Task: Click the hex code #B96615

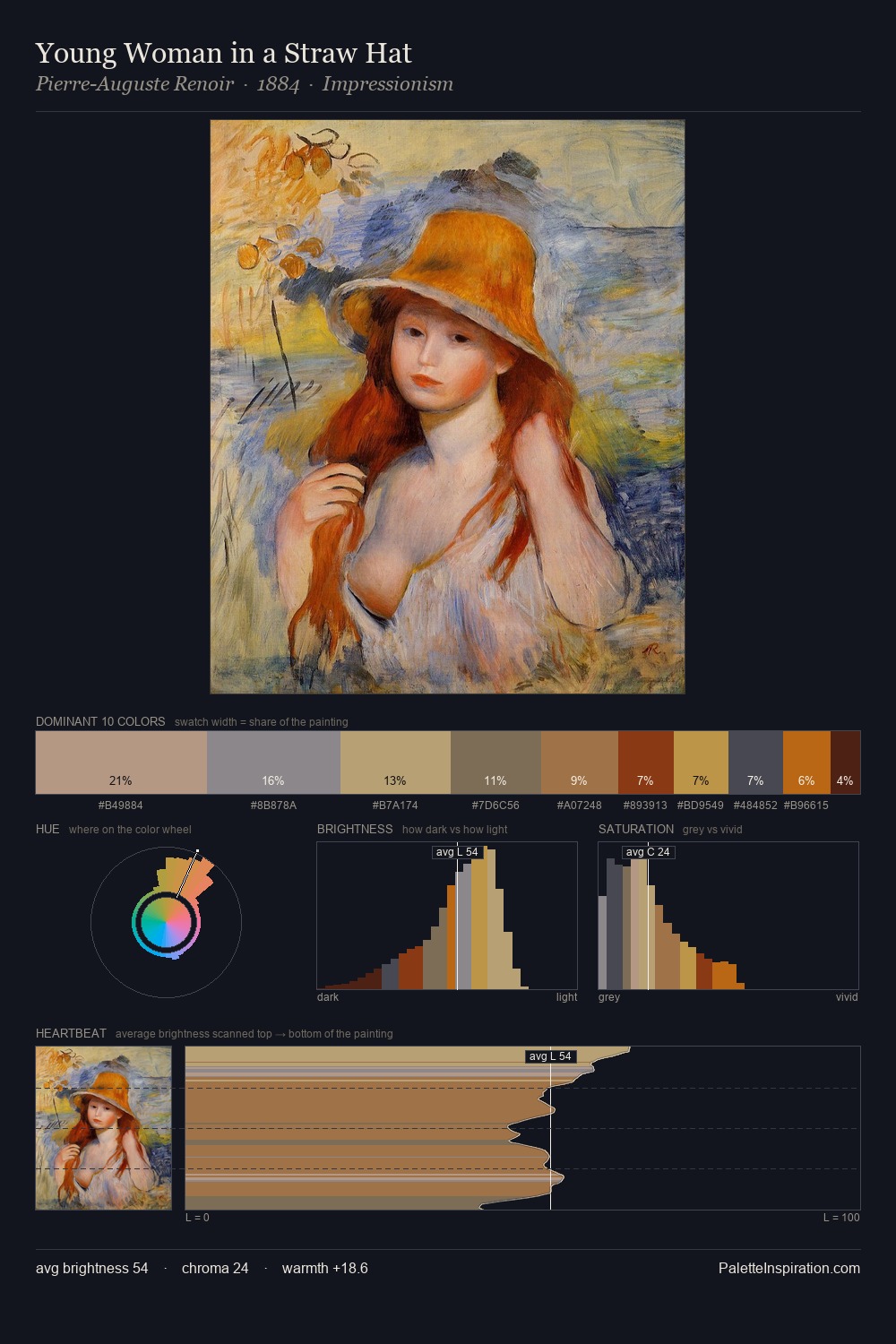Action: pos(806,806)
